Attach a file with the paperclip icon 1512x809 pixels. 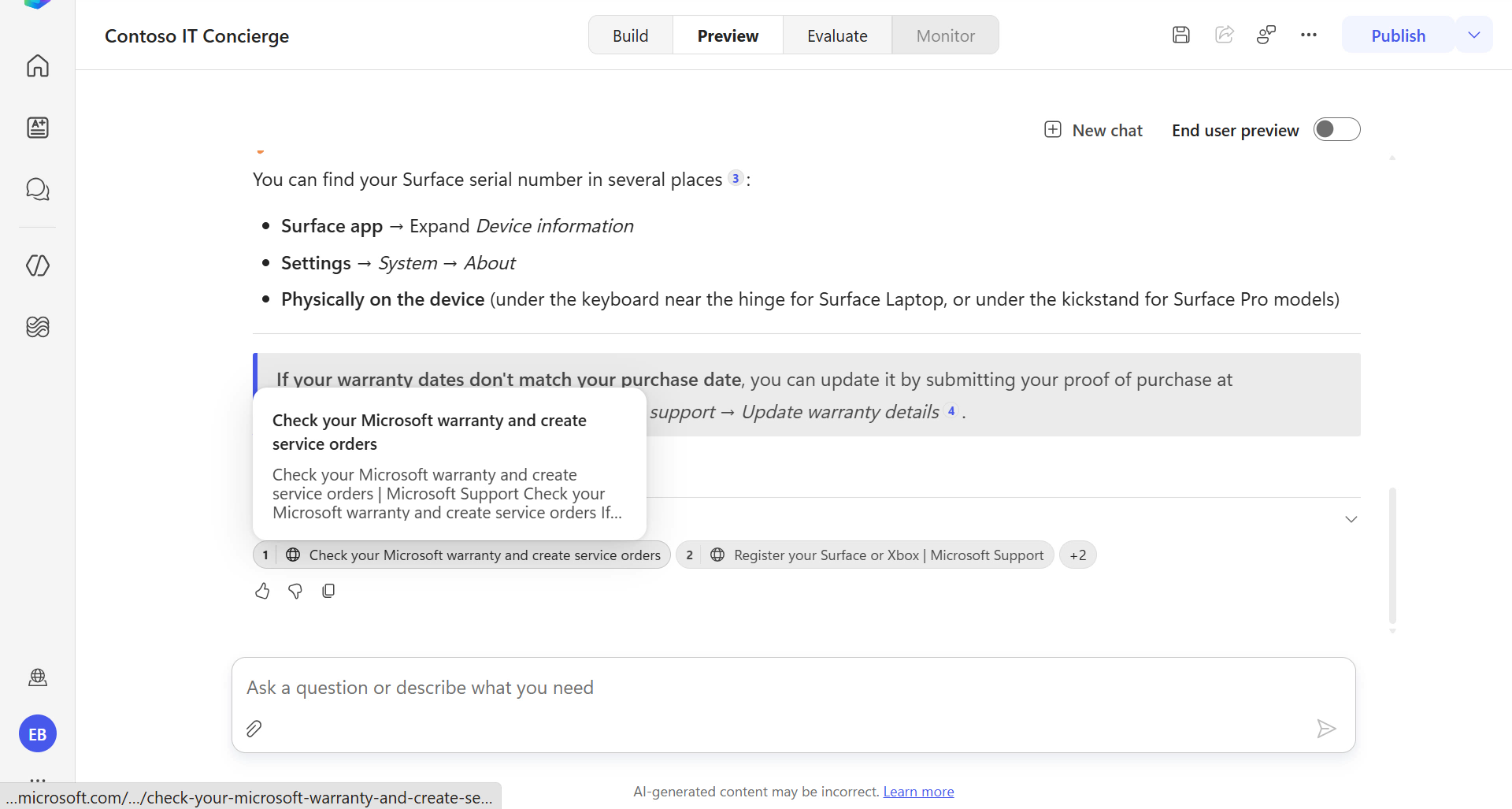pos(254,729)
